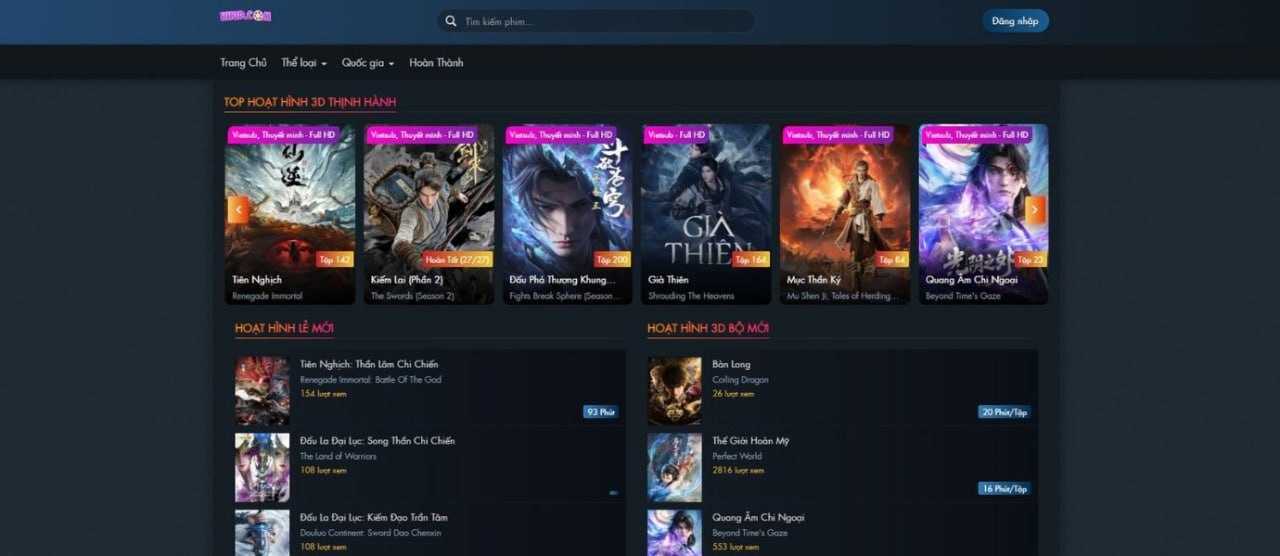Click the 'Tập 200' episode badge
Viewport: 1280px width, 556px height.
point(613,260)
